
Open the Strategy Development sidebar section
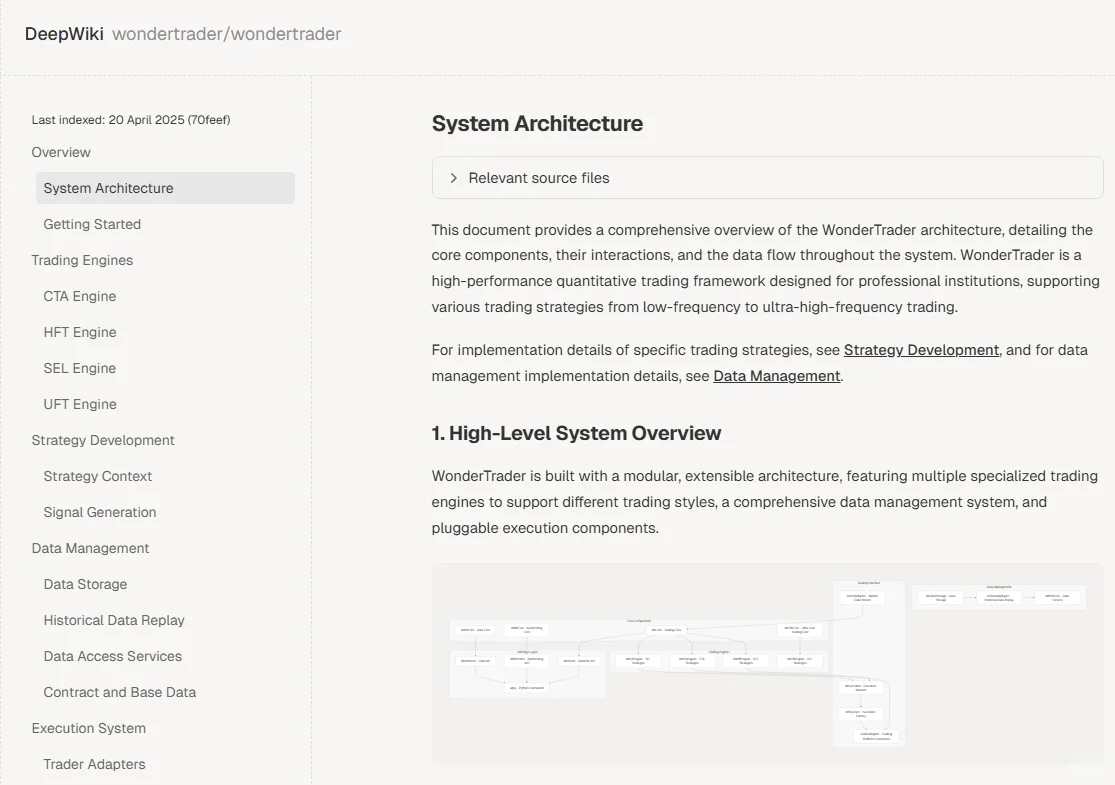click(x=103, y=440)
